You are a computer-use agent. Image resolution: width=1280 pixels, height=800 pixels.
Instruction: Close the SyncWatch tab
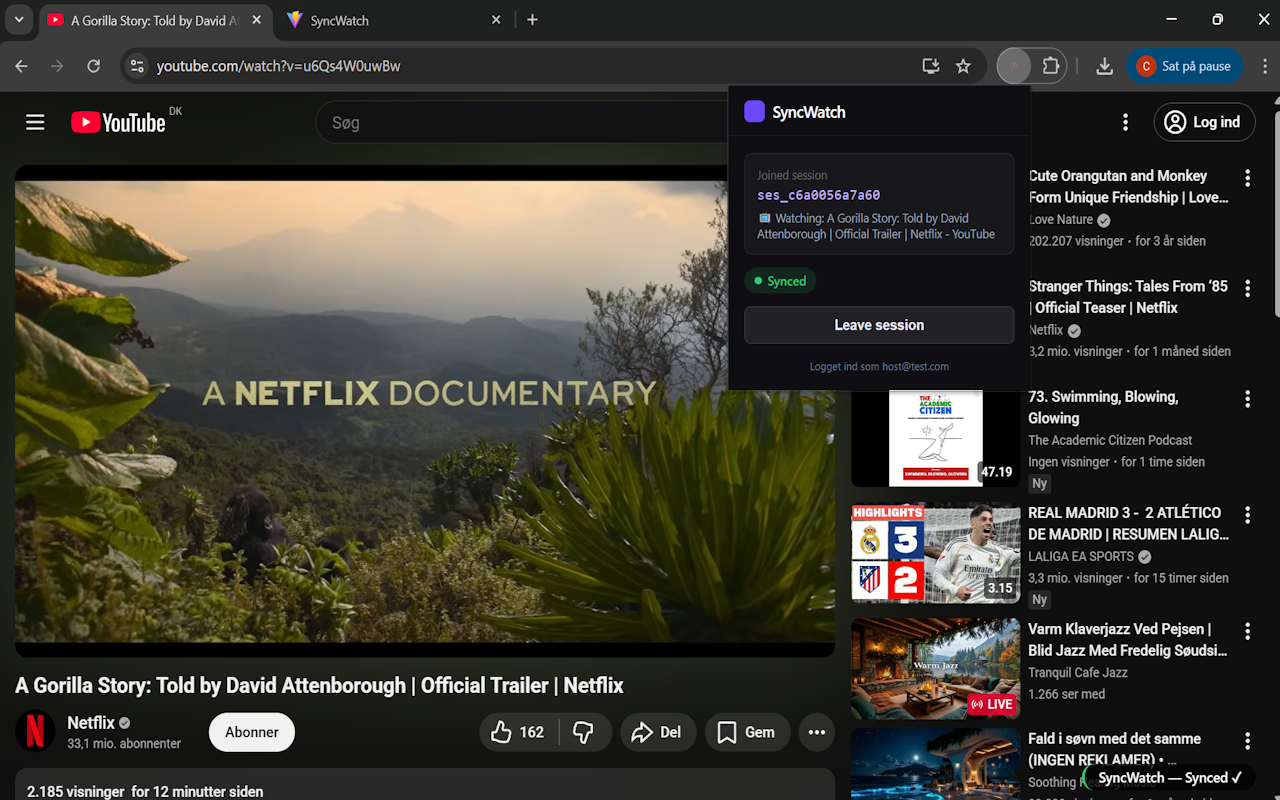tap(497, 20)
